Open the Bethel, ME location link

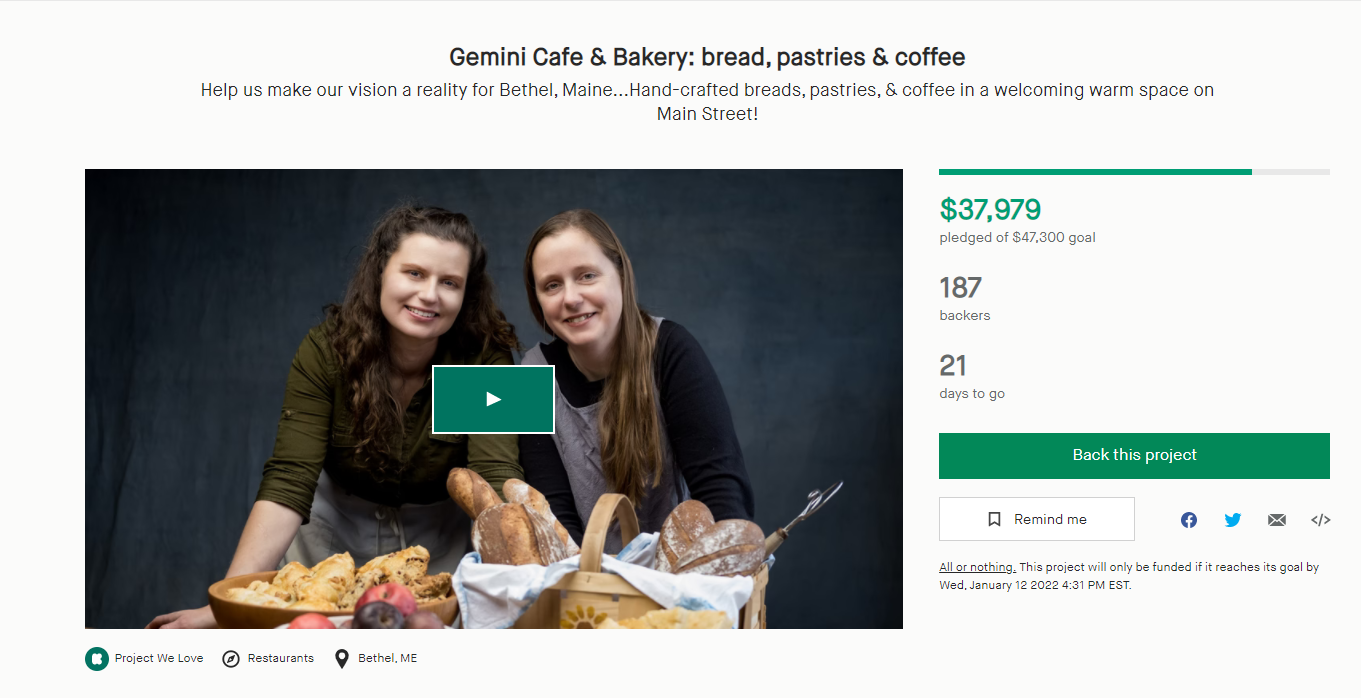pos(388,658)
